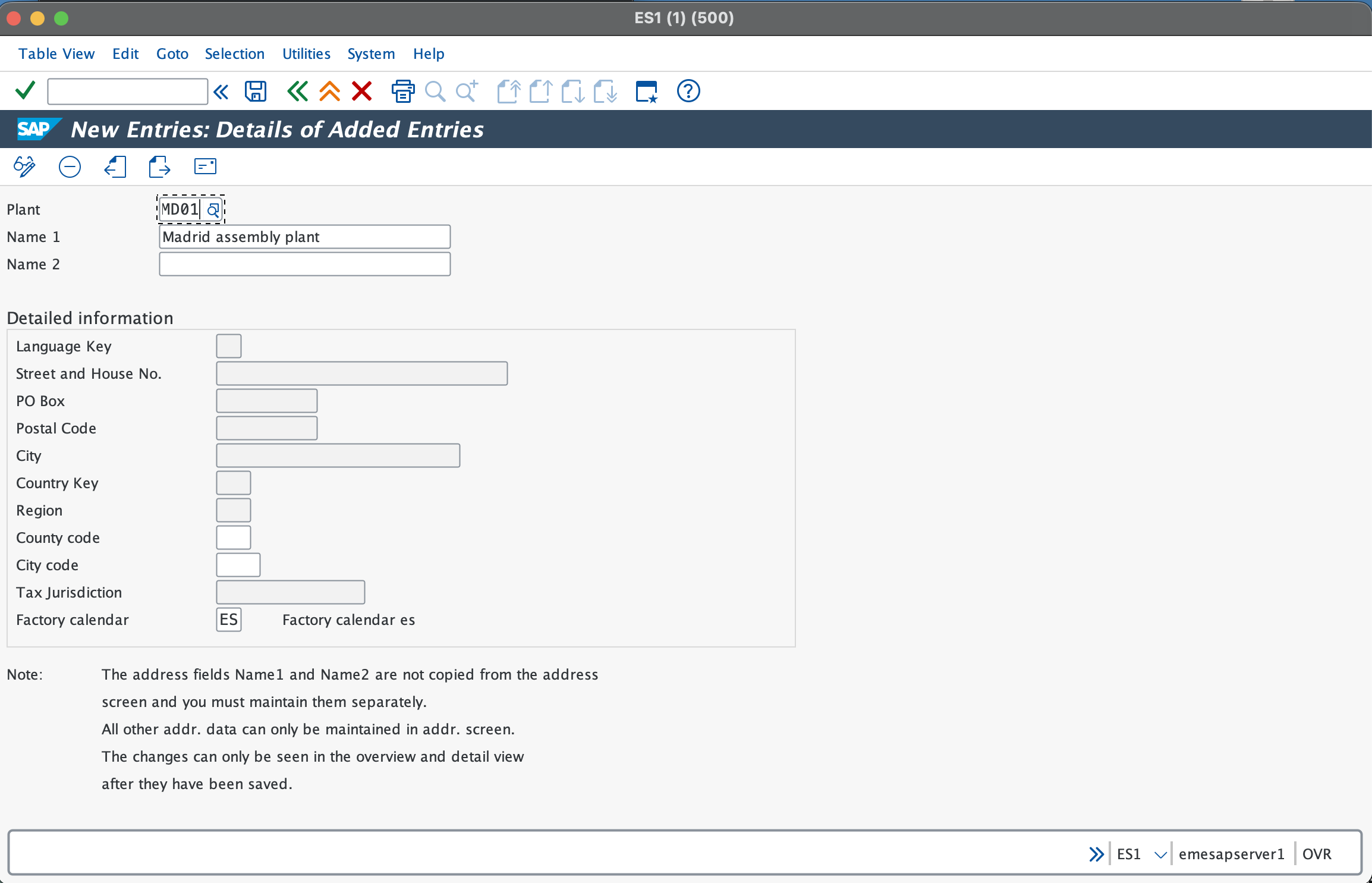Open the Plant field search help
The image size is (1372, 883).
point(213,210)
